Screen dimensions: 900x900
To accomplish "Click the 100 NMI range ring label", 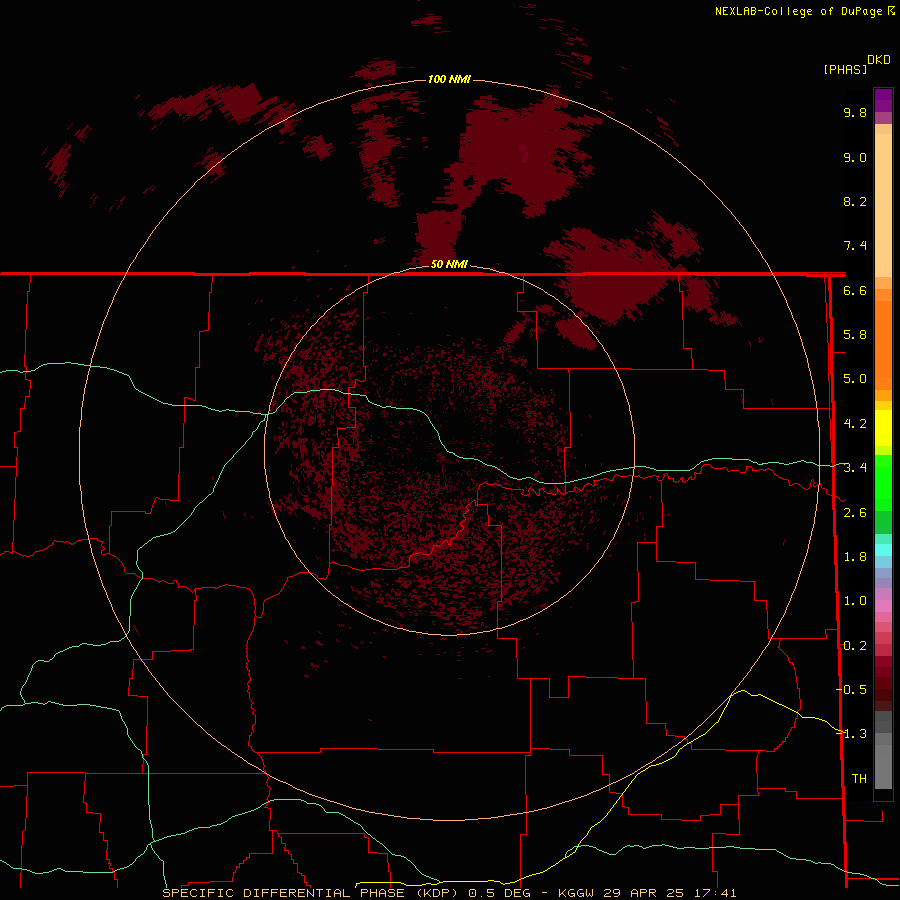I will pyautogui.click(x=449, y=79).
